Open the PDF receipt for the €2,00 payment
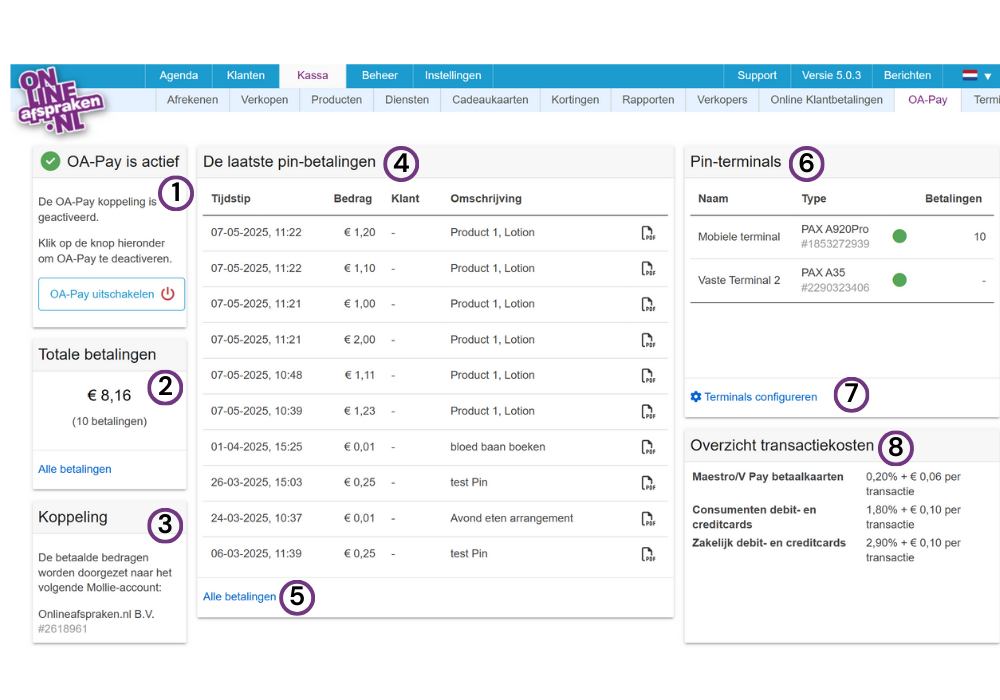The height and width of the screenshot is (700, 1000). pos(648,340)
